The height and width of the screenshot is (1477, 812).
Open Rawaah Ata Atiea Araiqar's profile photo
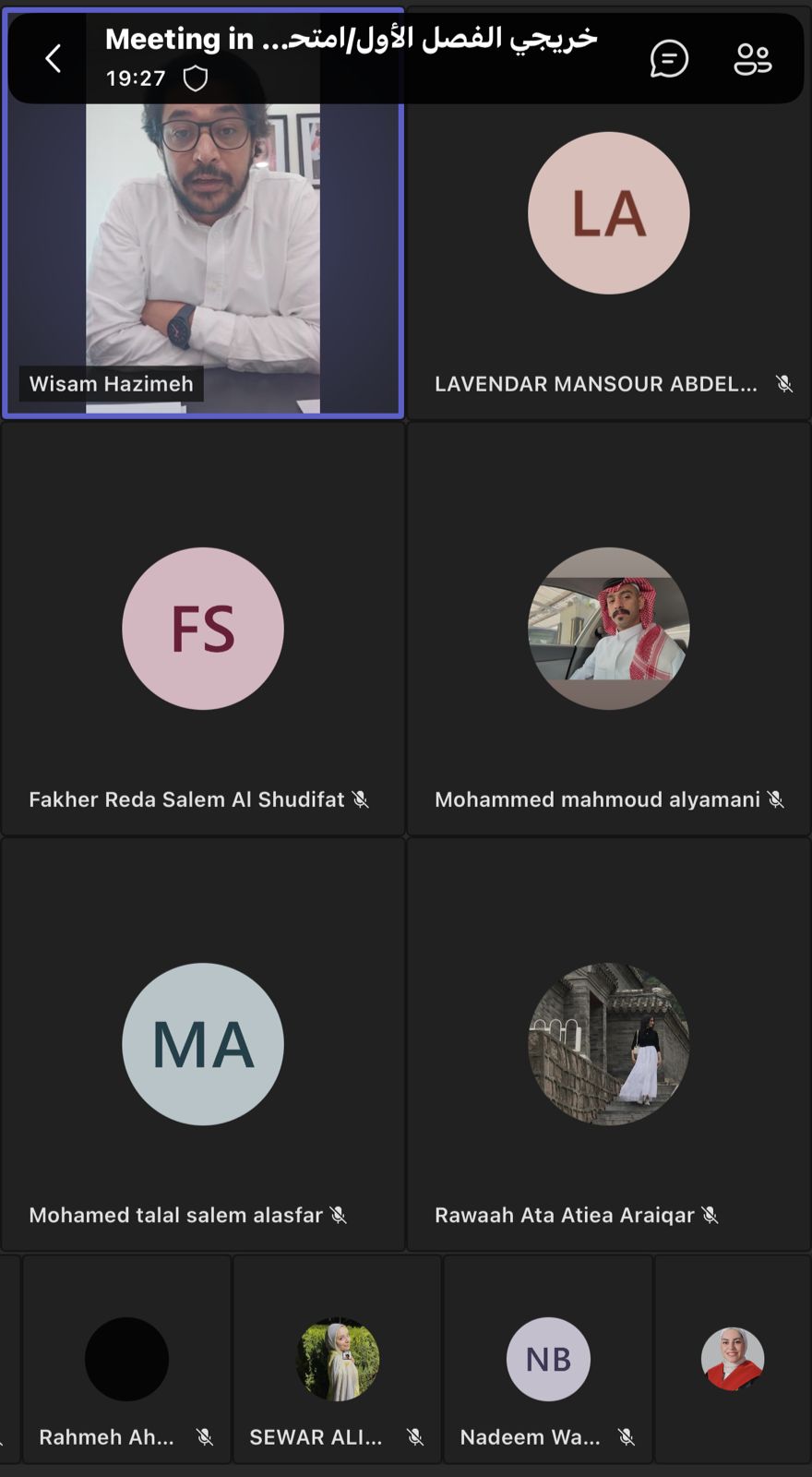(x=609, y=1044)
